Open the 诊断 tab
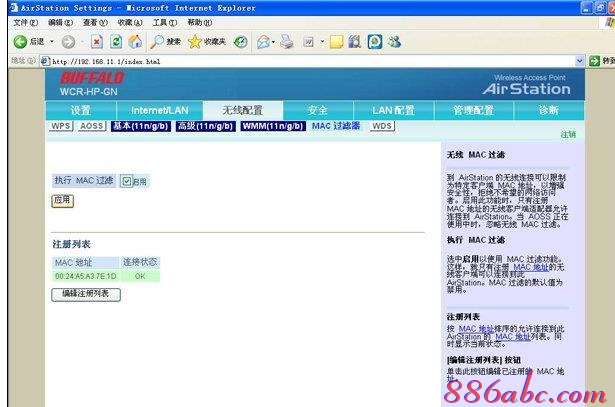Image resolution: width=615 pixels, height=407 pixels. coord(548,111)
